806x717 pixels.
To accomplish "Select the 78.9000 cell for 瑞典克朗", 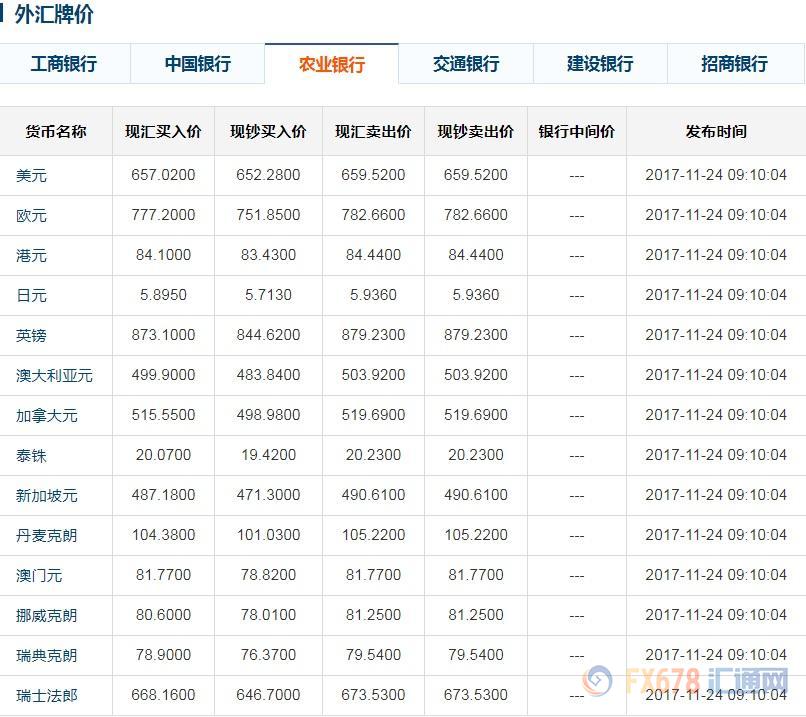I will (x=163, y=655).
